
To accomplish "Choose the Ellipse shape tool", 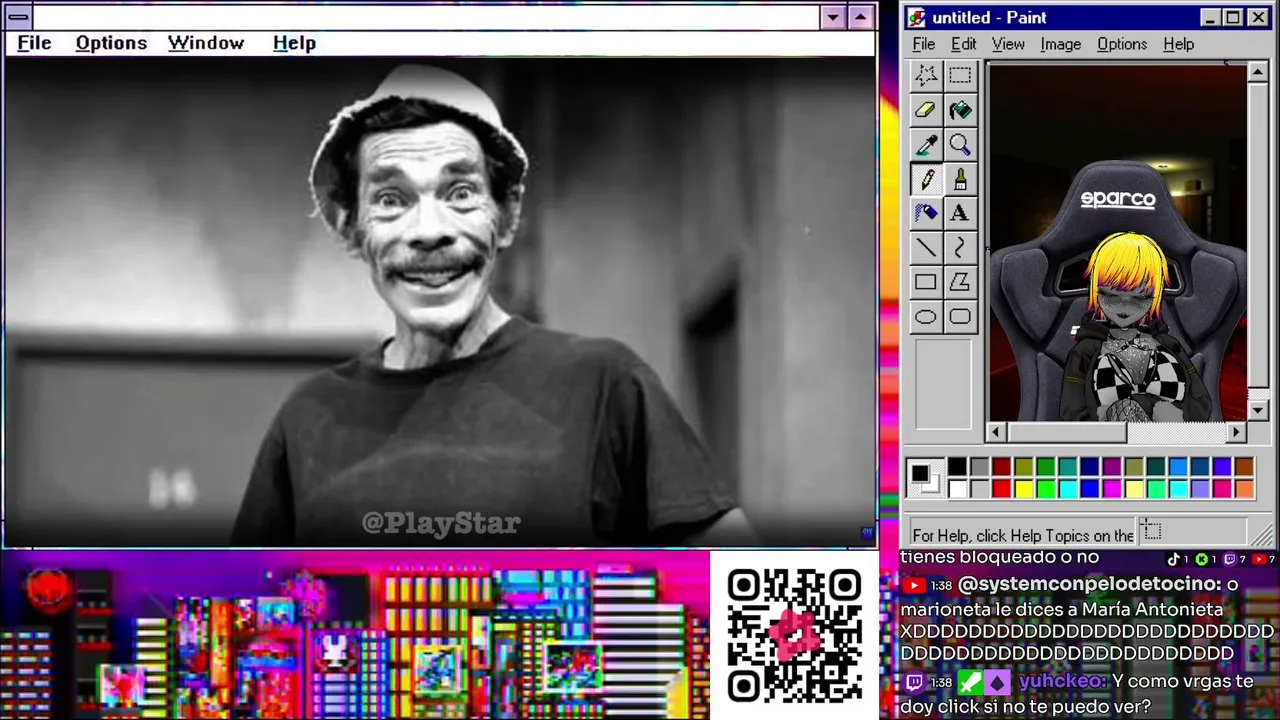I will 926,317.
